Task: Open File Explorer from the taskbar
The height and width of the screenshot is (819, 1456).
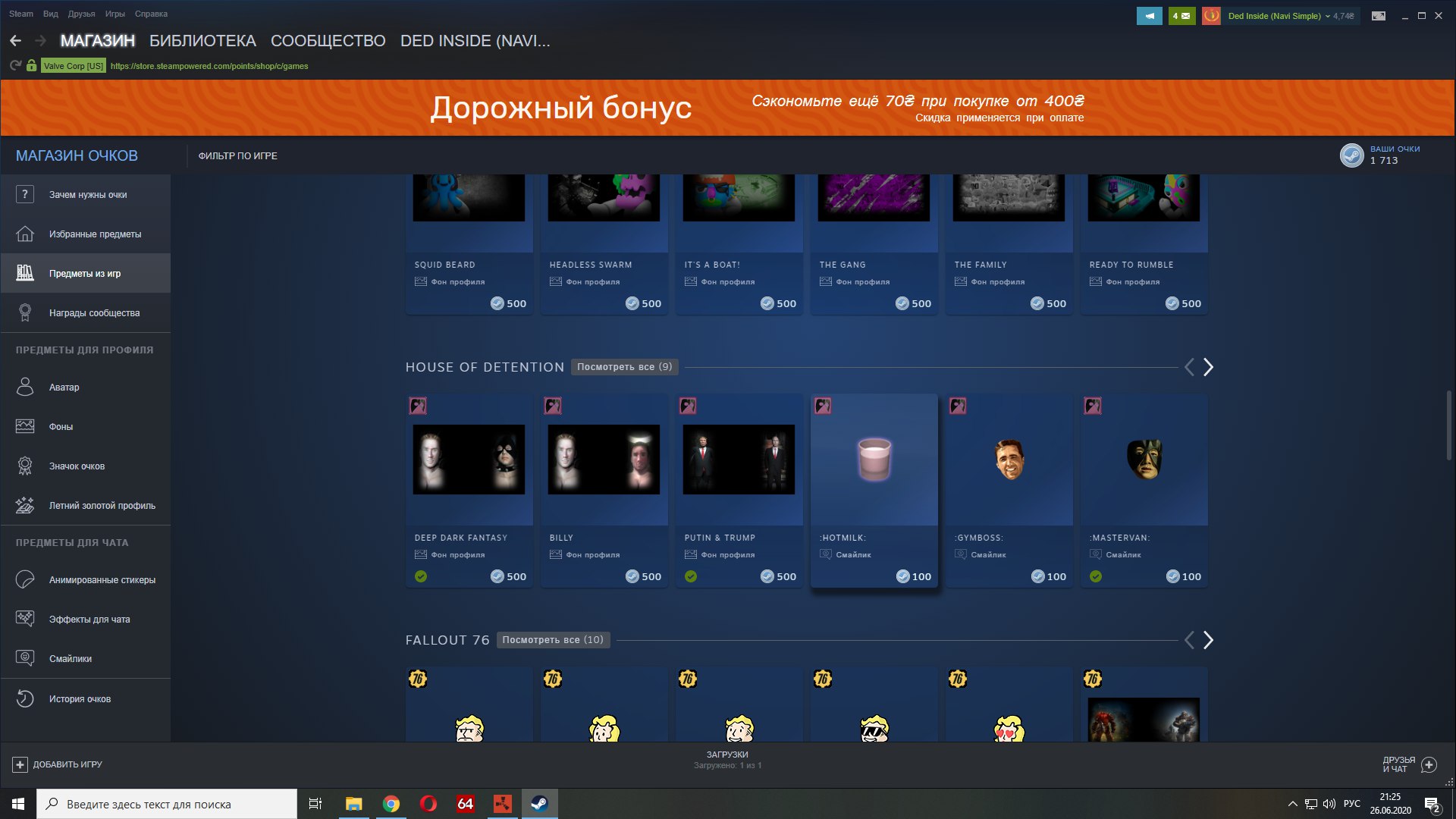Action: pos(354,804)
